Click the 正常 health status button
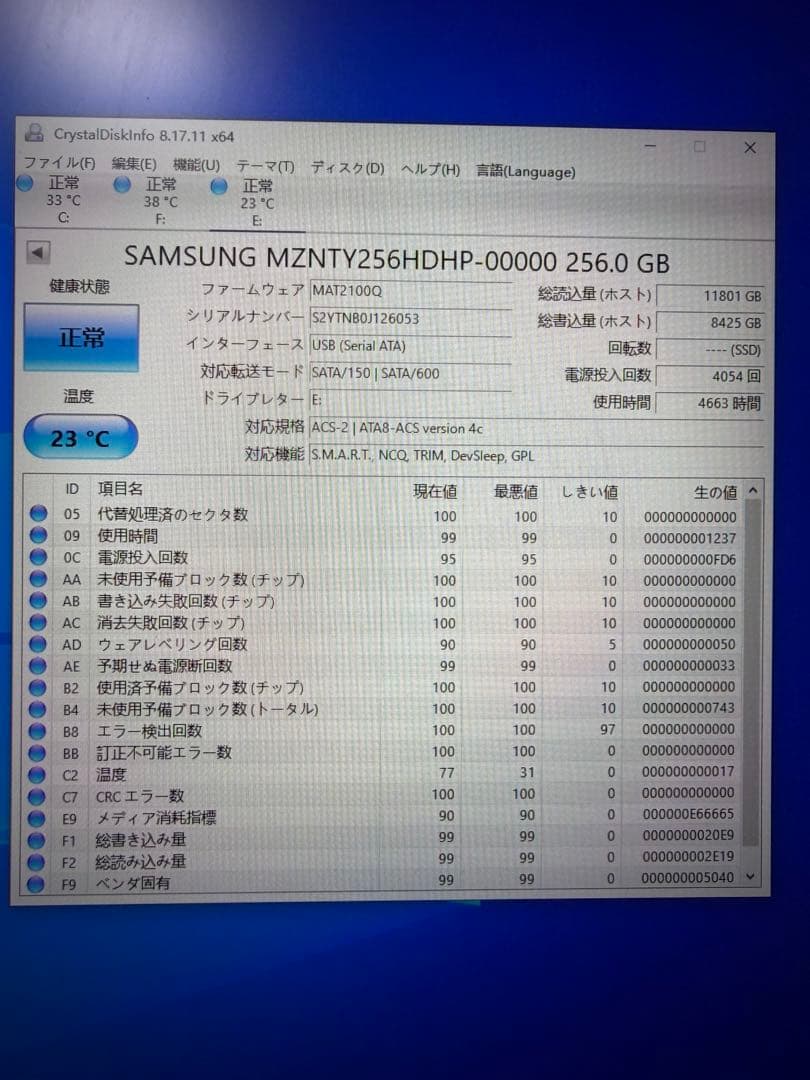The height and width of the screenshot is (1080, 810). [81, 338]
